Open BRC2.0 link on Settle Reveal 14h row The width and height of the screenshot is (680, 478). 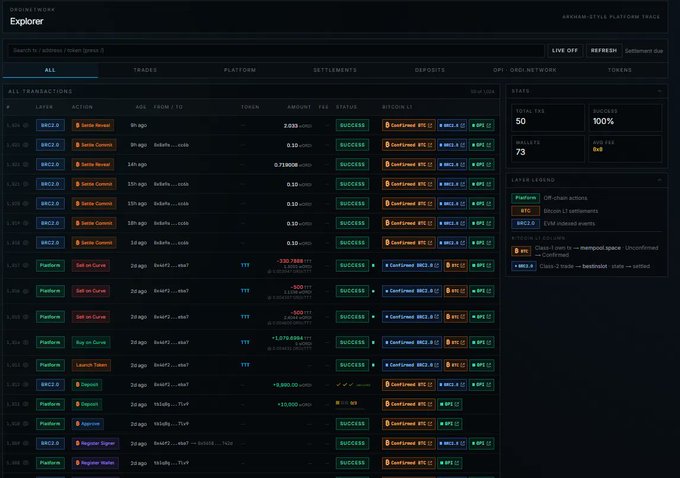click(452, 164)
